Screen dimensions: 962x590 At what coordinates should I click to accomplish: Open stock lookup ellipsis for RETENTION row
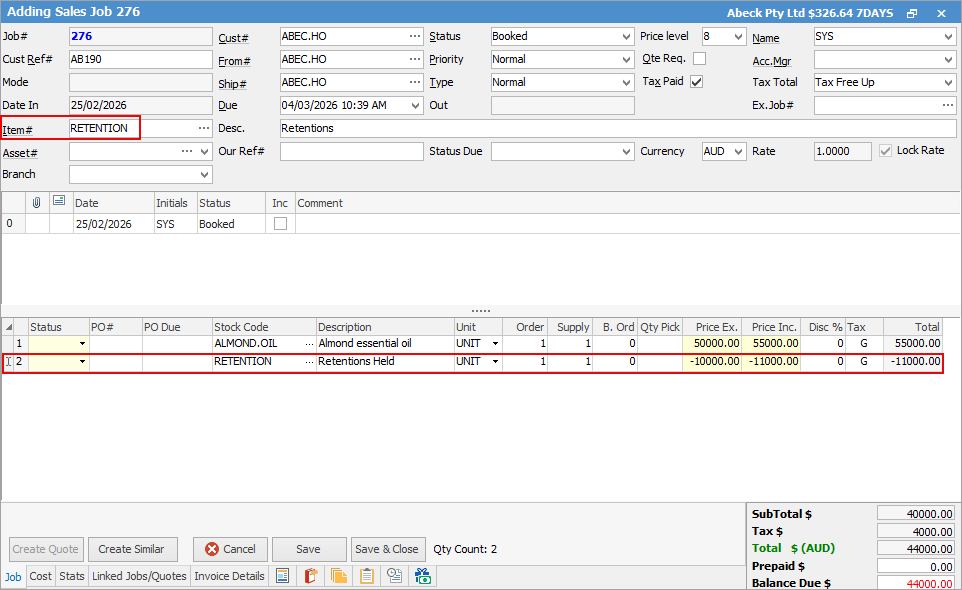tap(309, 362)
